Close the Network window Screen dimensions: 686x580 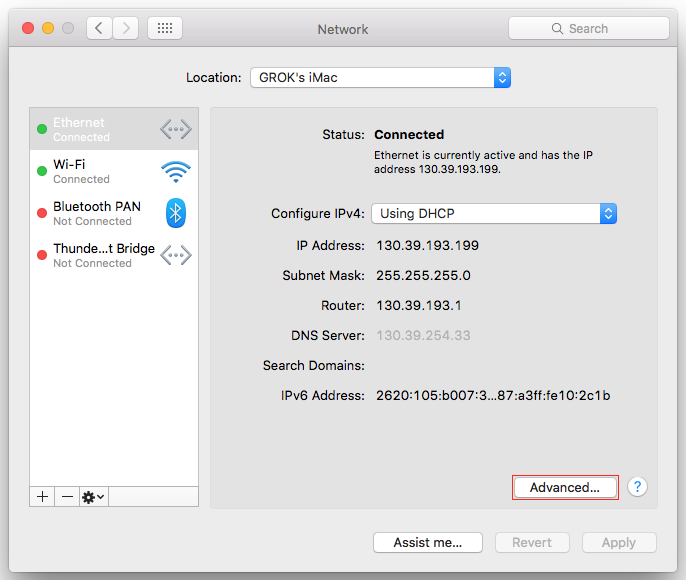[x=28, y=28]
